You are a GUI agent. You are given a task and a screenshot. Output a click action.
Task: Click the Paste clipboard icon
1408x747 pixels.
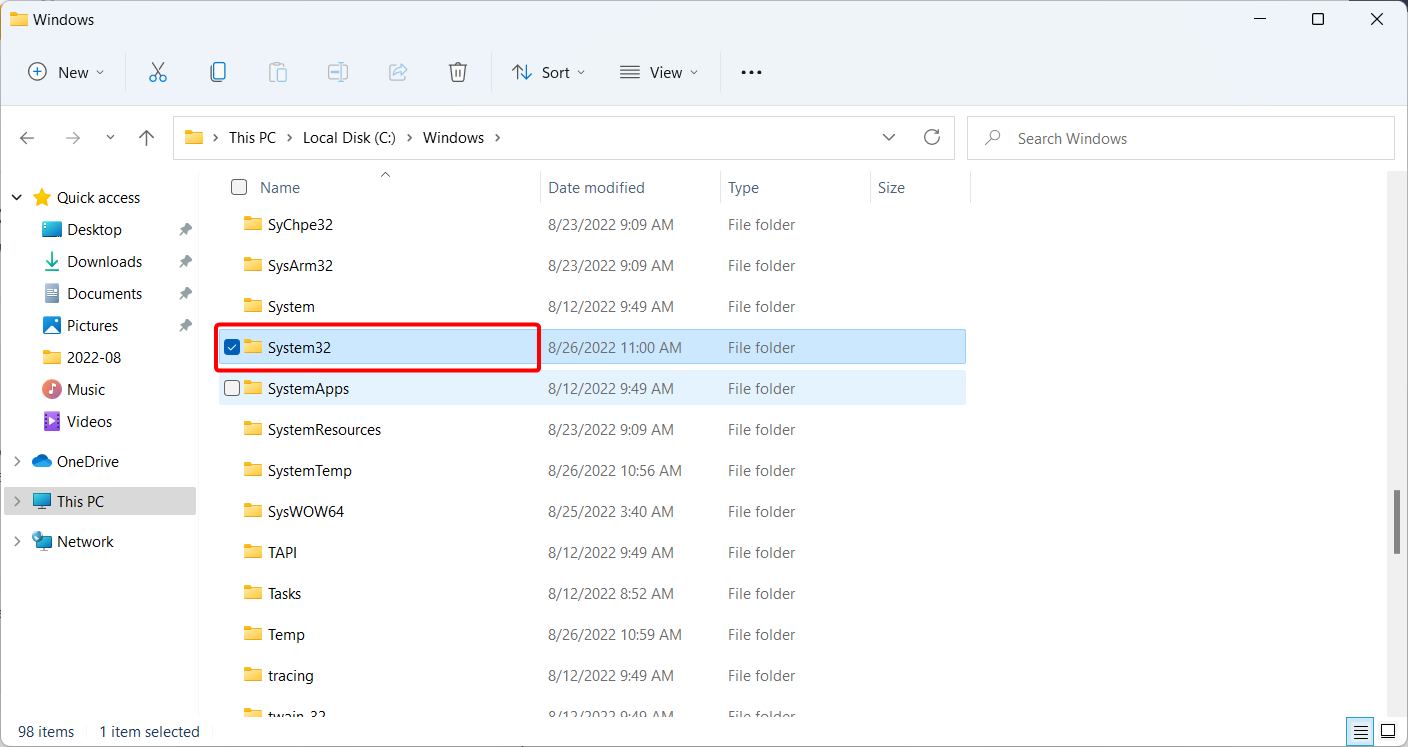point(278,72)
